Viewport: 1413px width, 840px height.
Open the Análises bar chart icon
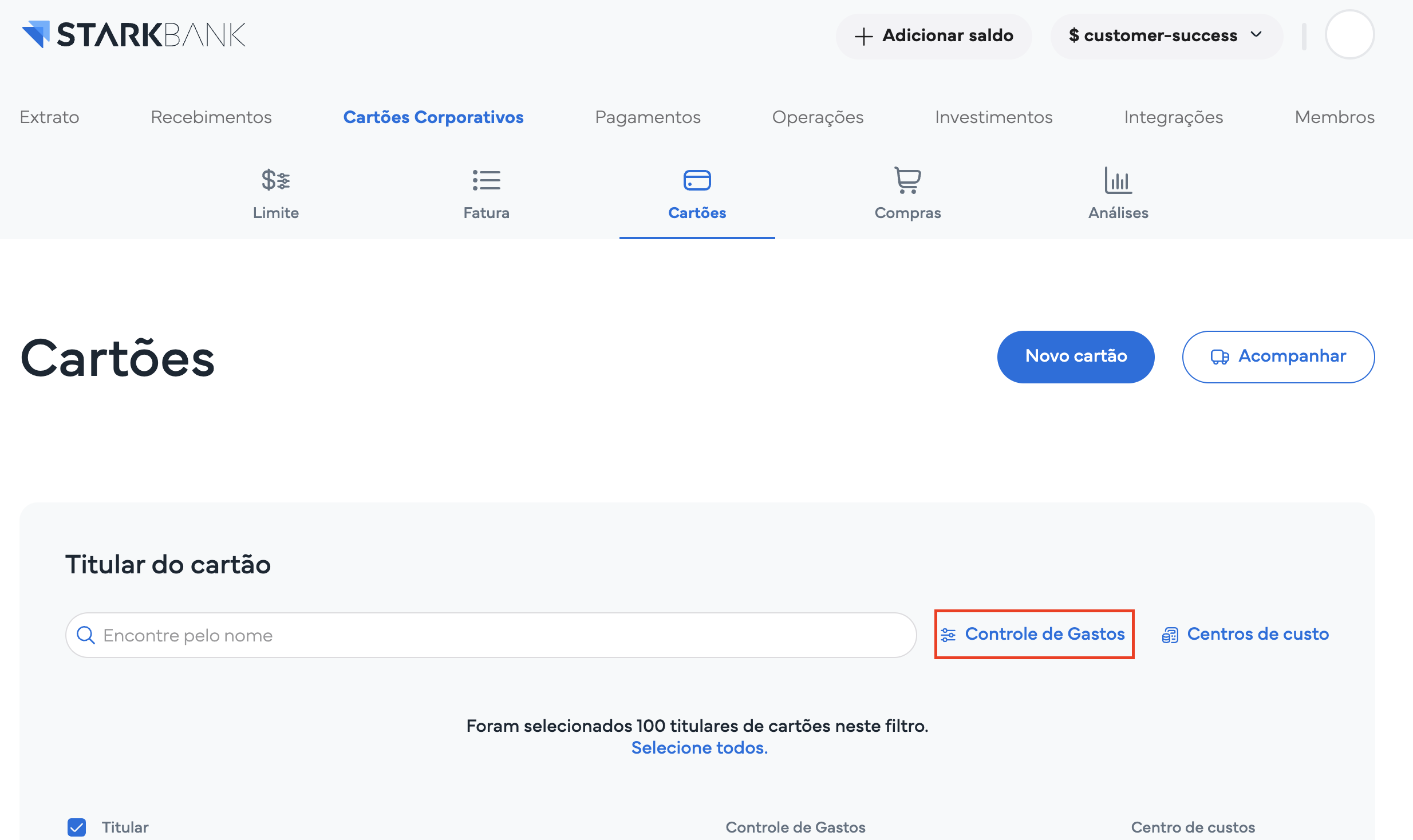coord(1118,180)
